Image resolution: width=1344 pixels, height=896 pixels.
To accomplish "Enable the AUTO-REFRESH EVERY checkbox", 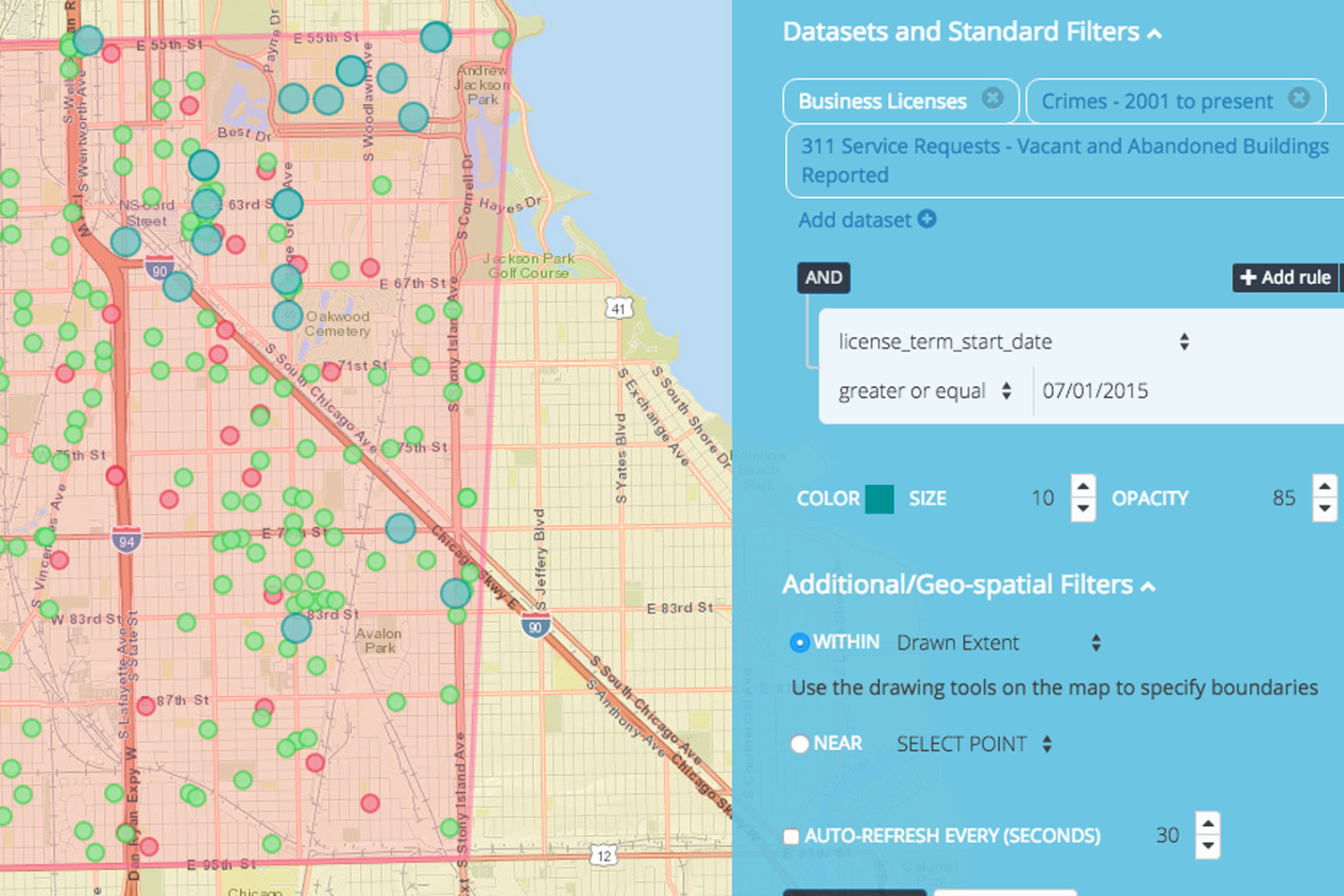I will pos(791,836).
